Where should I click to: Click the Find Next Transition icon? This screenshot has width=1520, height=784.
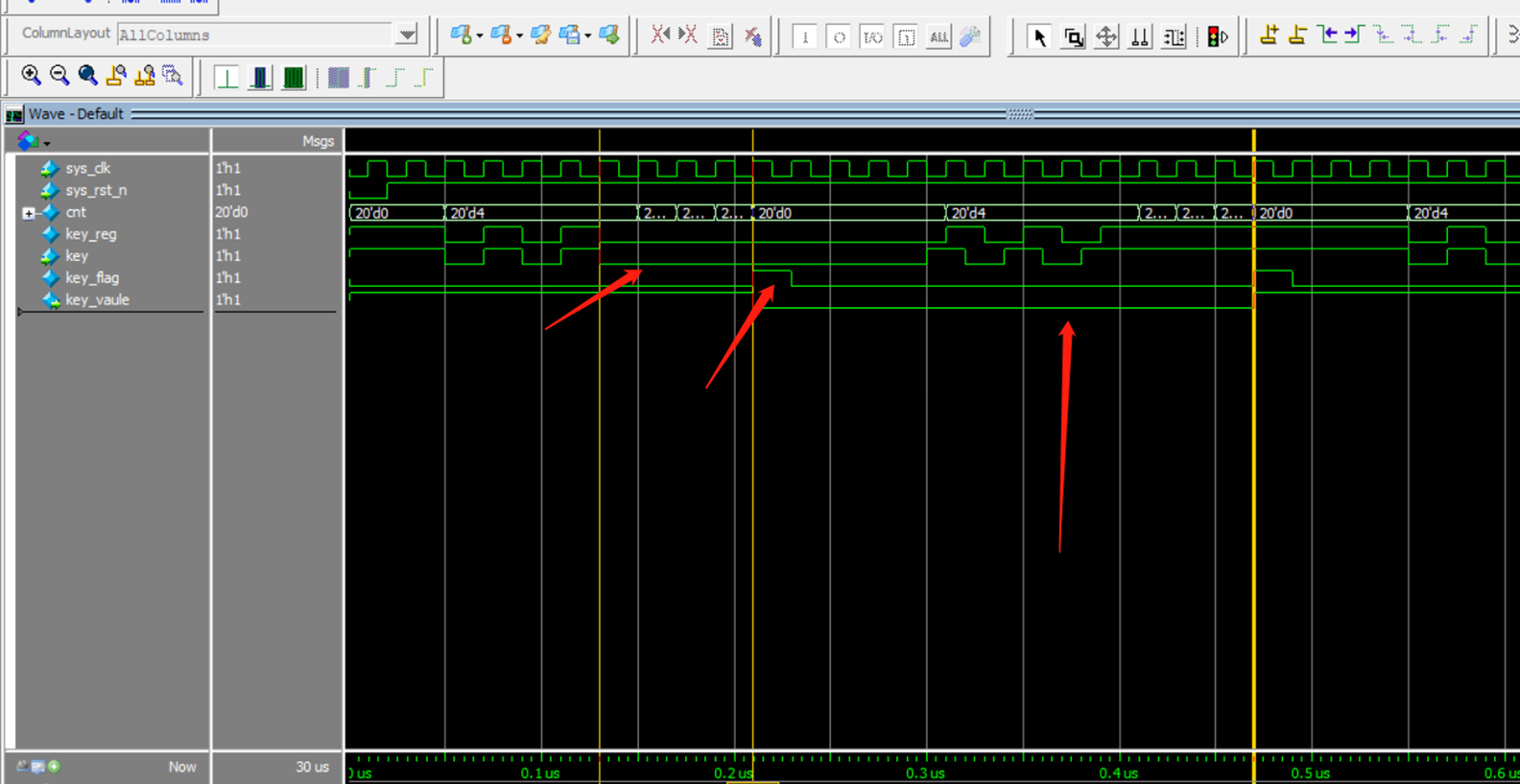point(1354,36)
